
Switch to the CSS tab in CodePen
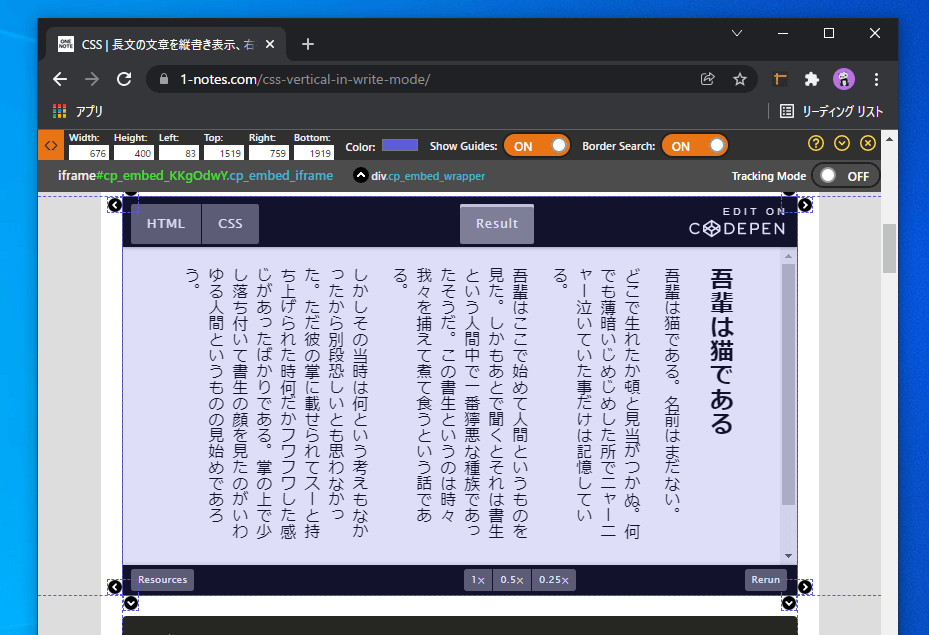click(x=229, y=223)
